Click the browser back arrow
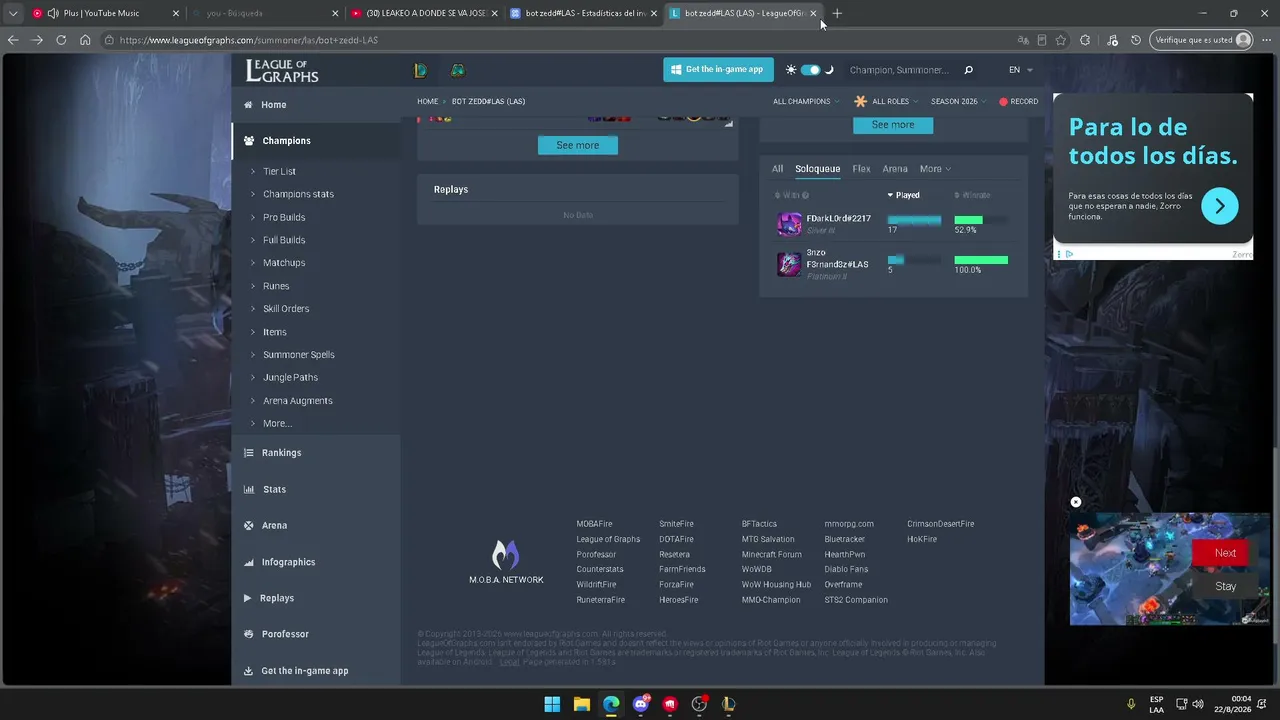This screenshot has height=720, width=1280. [x=13, y=40]
